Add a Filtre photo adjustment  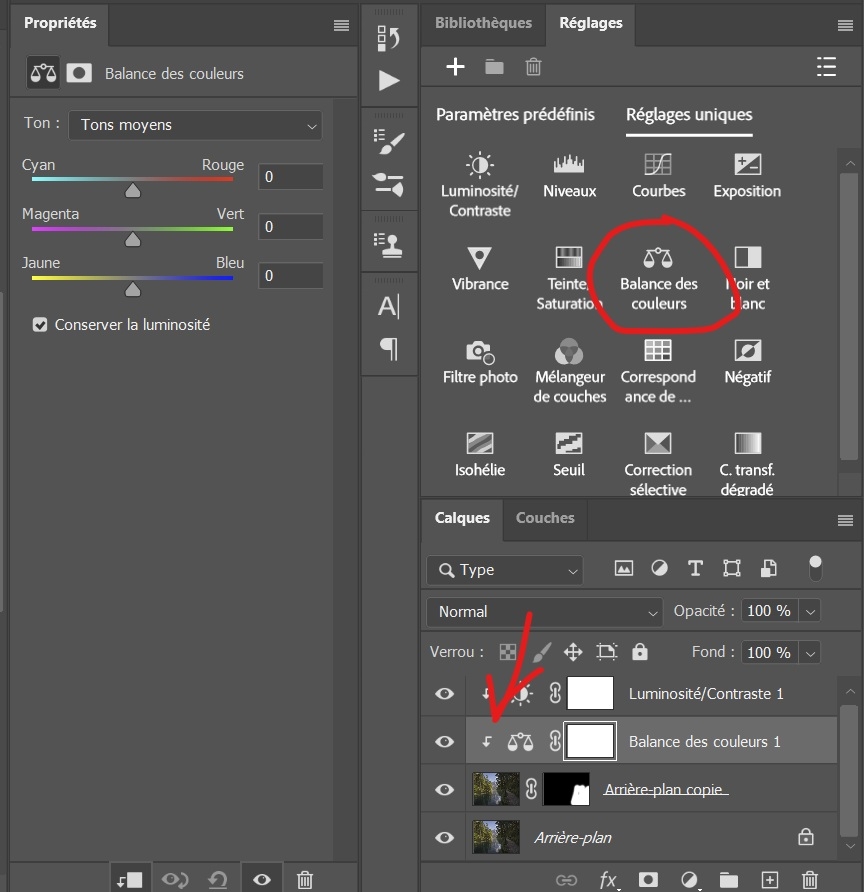pyautogui.click(x=480, y=362)
